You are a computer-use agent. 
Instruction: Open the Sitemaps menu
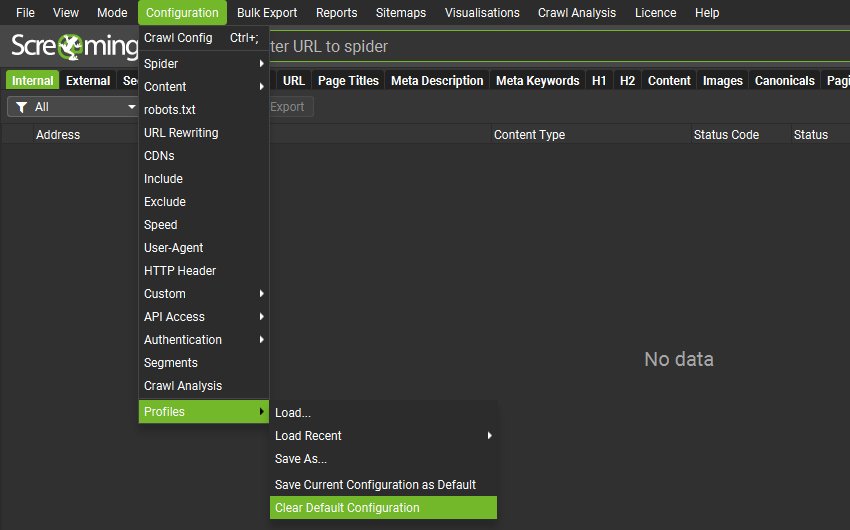[x=401, y=12]
